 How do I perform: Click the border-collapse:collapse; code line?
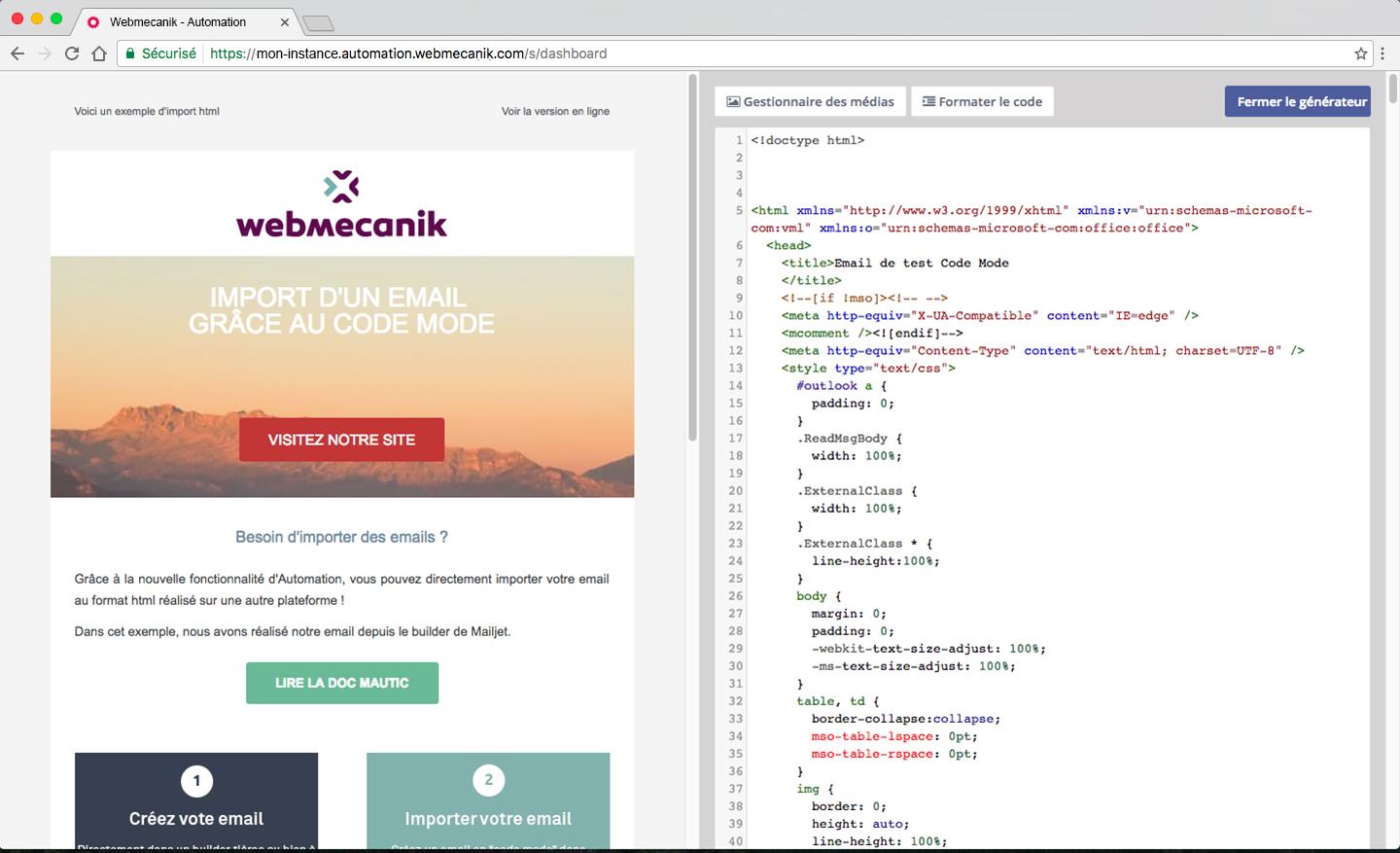pos(906,719)
